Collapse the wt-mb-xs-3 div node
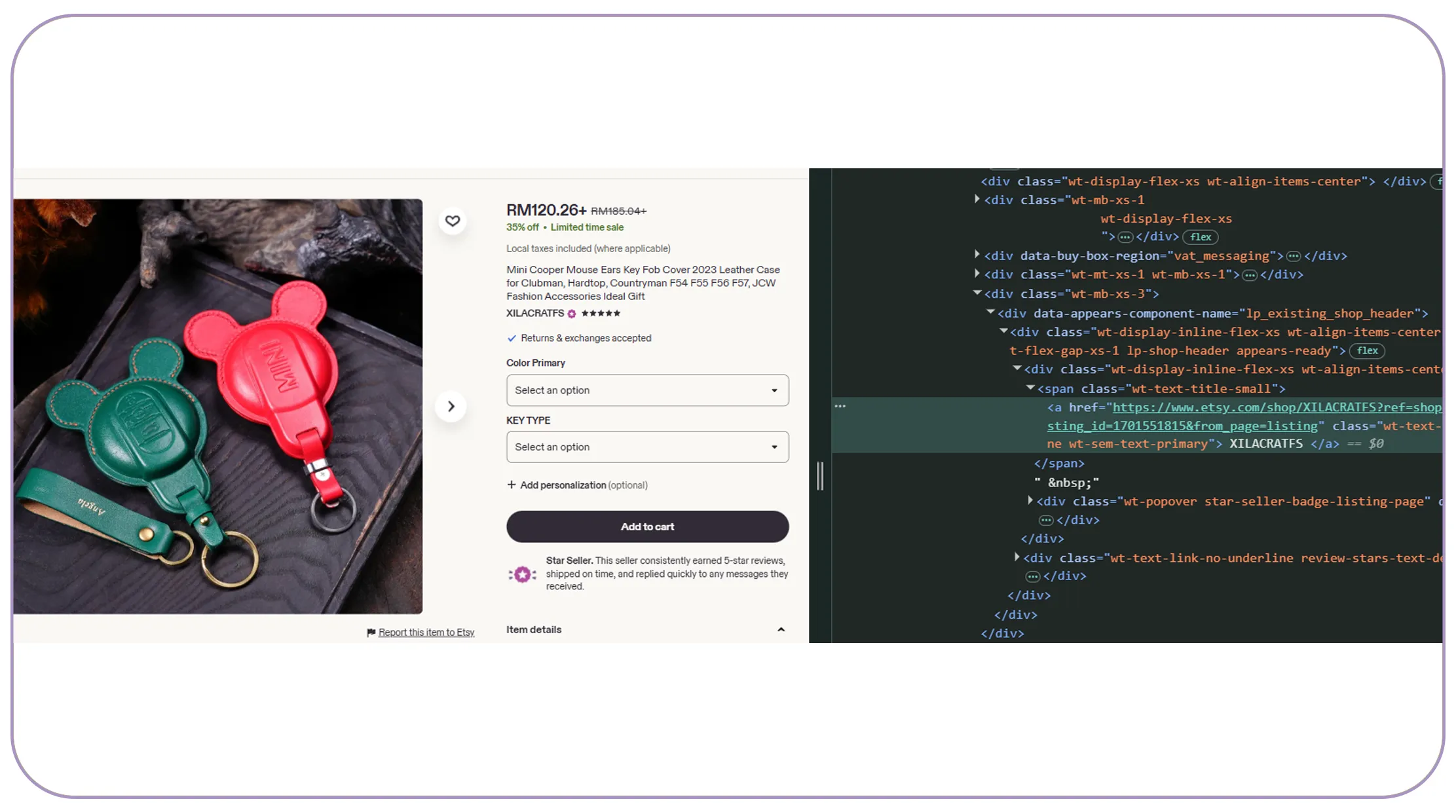 click(977, 293)
